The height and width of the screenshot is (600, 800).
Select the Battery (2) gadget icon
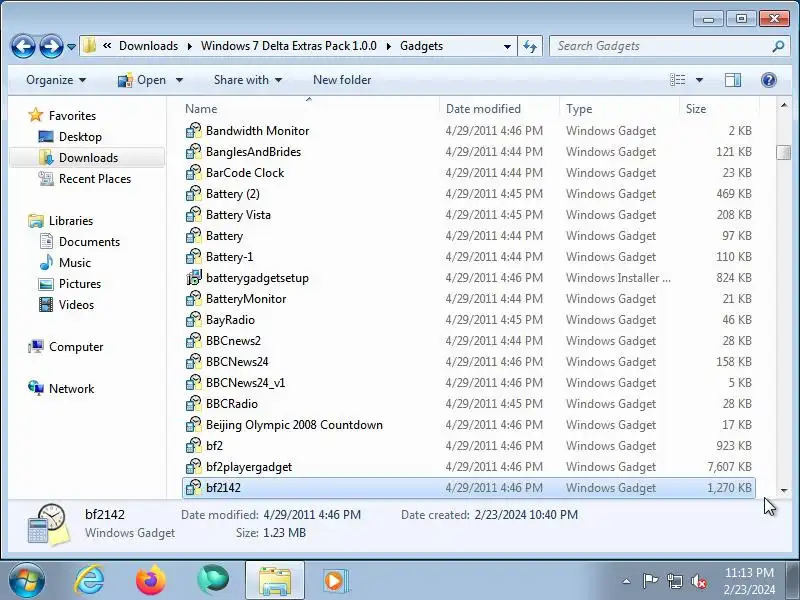[193, 193]
